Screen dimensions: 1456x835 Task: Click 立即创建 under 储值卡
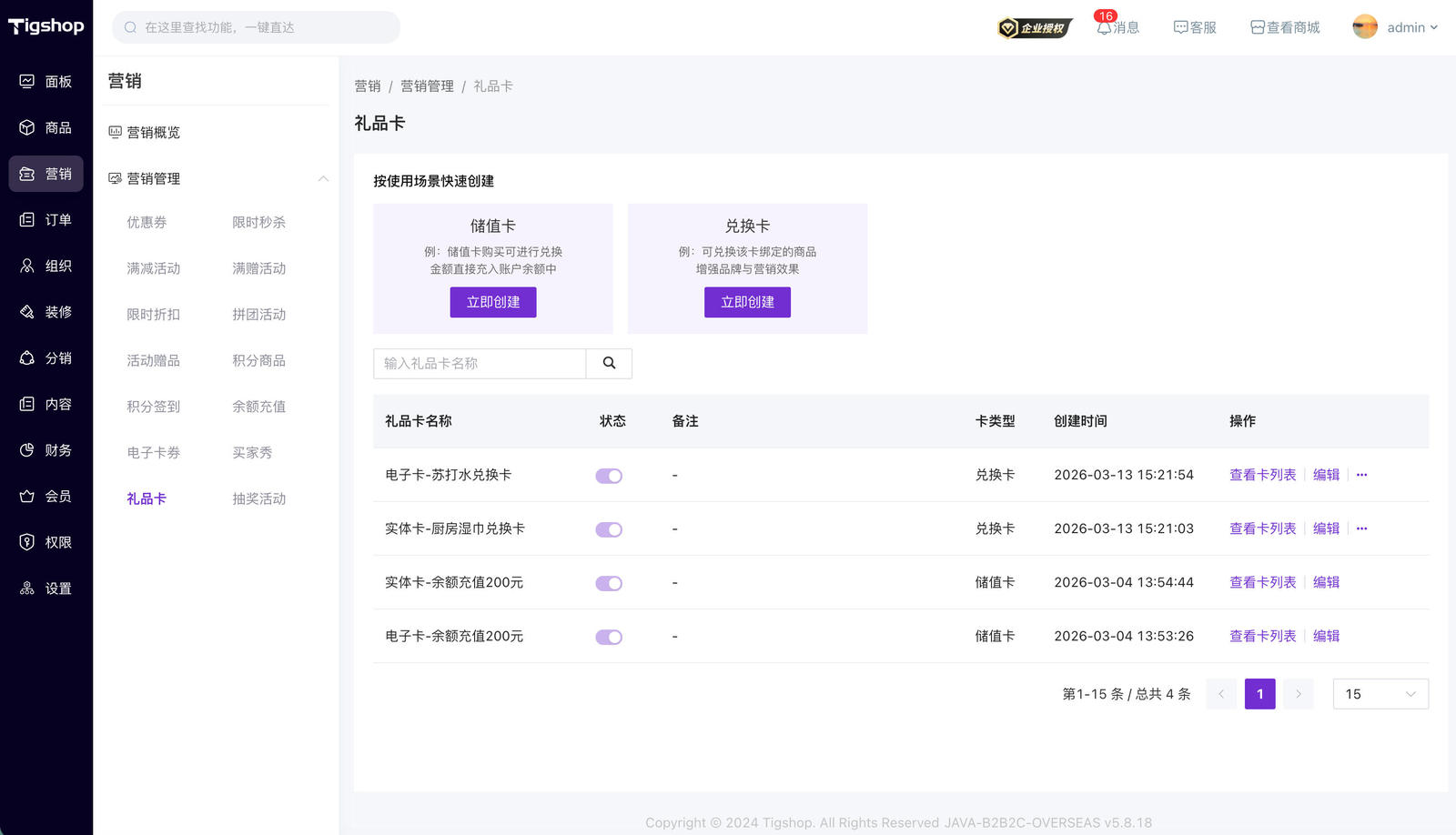click(x=492, y=302)
